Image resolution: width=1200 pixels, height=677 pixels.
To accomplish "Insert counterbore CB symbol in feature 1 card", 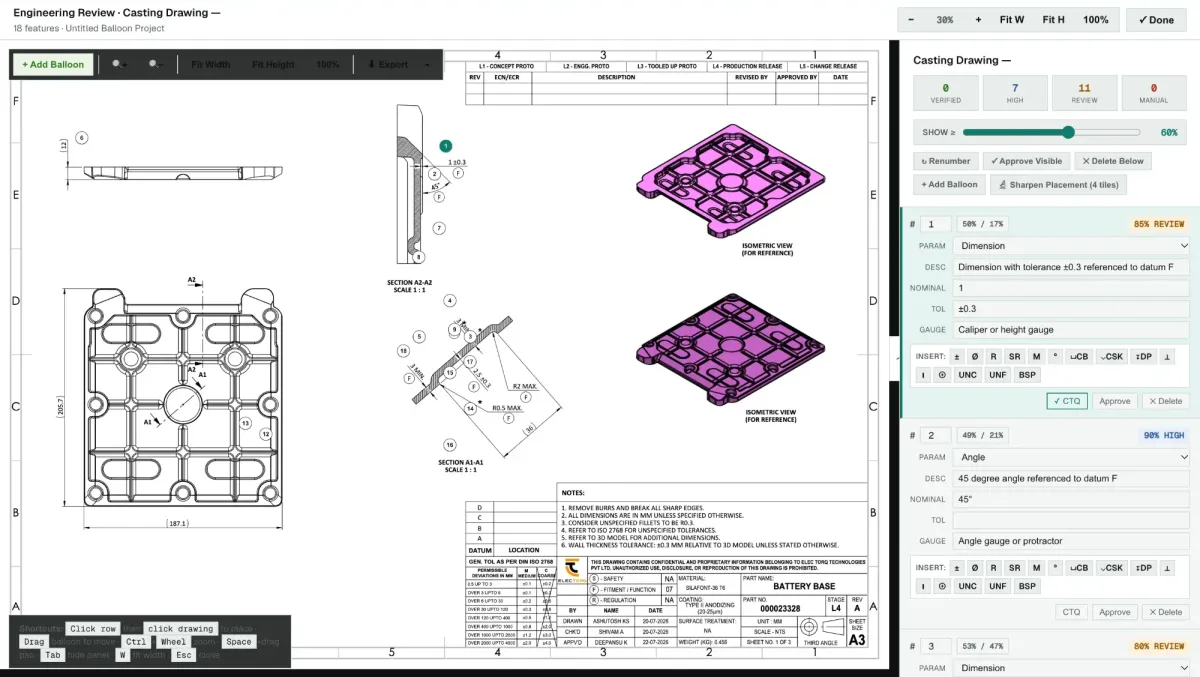I will [x=1079, y=357].
